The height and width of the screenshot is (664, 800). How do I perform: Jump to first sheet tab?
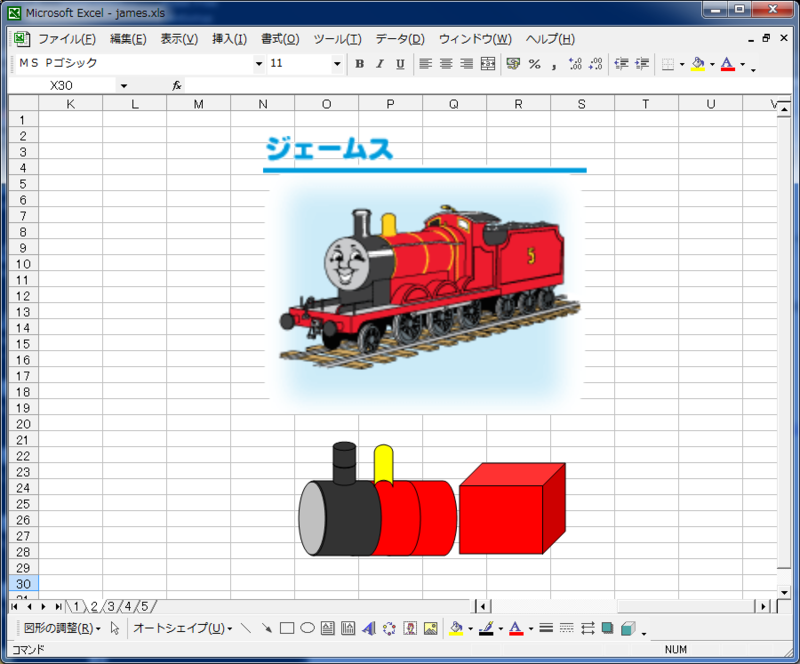coord(14,606)
